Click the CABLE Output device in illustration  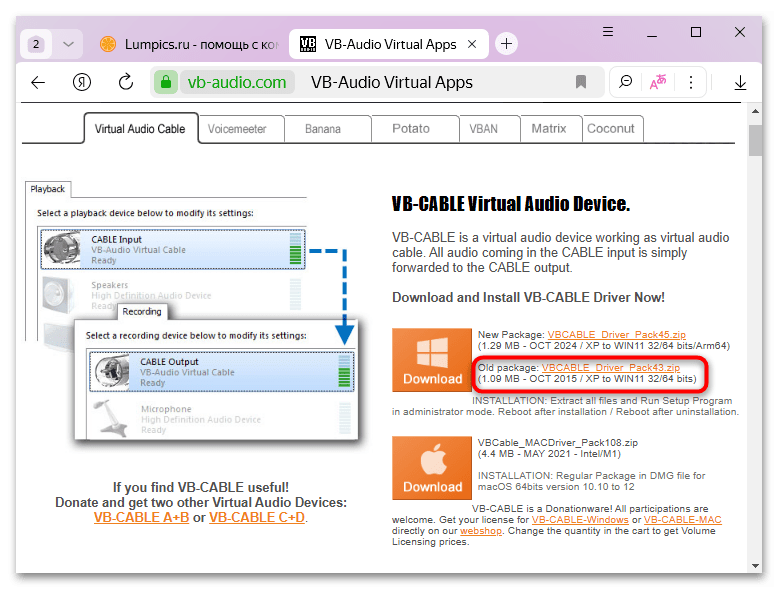click(x=221, y=372)
